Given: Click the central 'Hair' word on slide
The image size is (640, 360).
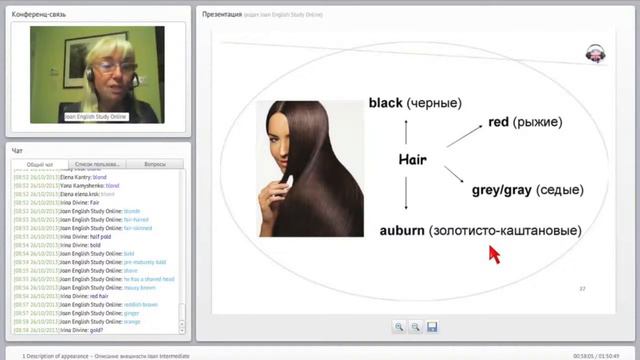Looking at the screenshot, I should coord(413,160).
